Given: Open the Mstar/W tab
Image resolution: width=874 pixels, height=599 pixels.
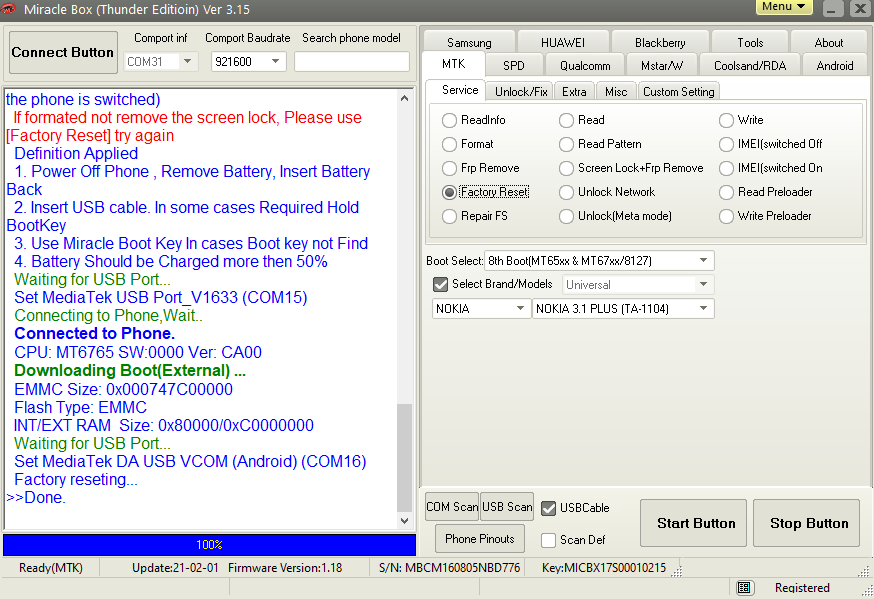Looking at the screenshot, I should (x=662, y=66).
